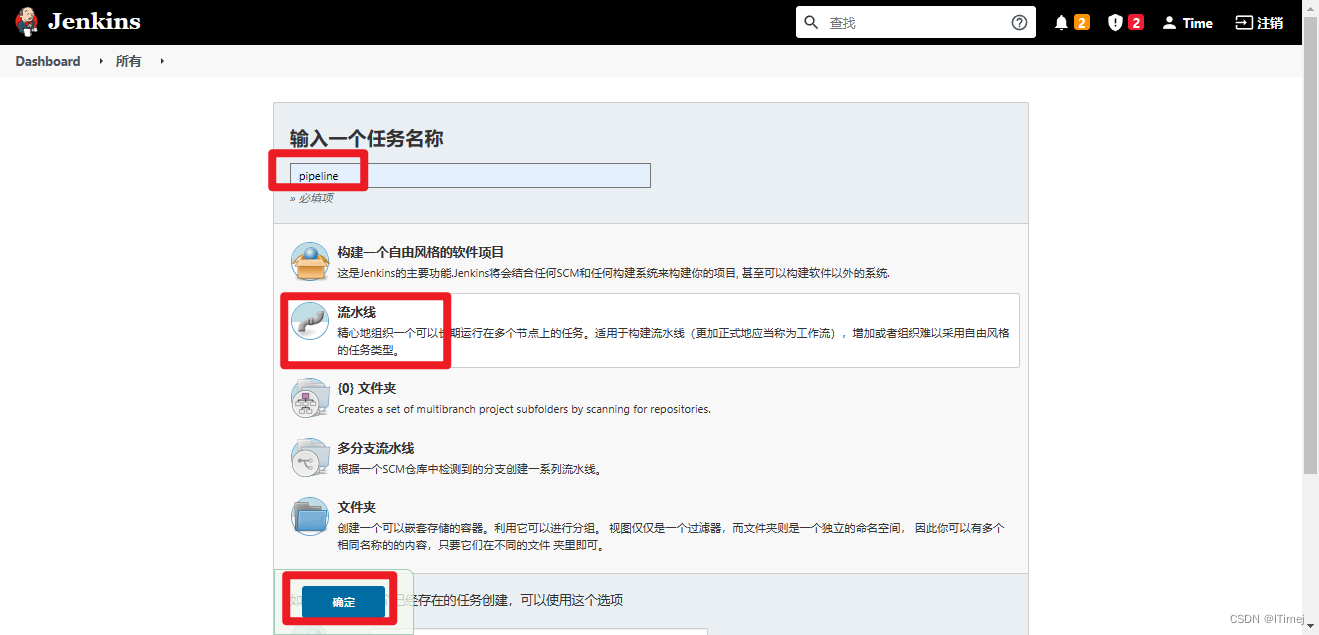1319x635 pixels.
Task: Click the magnifier icon in the search box
Action: tap(811, 21)
